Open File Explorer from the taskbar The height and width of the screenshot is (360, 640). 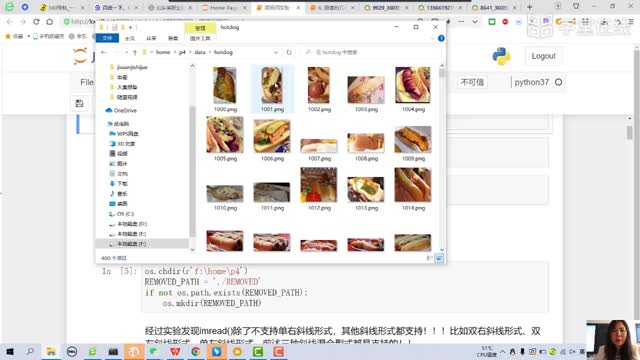(51, 351)
